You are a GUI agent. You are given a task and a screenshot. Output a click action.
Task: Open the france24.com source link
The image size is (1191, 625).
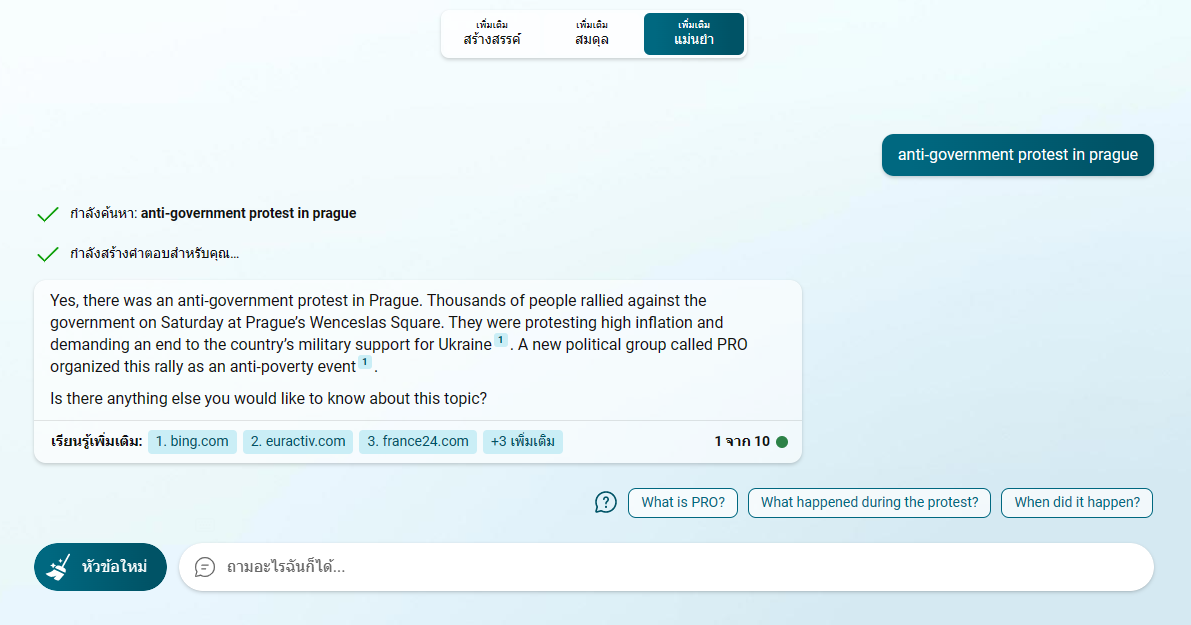pos(417,442)
